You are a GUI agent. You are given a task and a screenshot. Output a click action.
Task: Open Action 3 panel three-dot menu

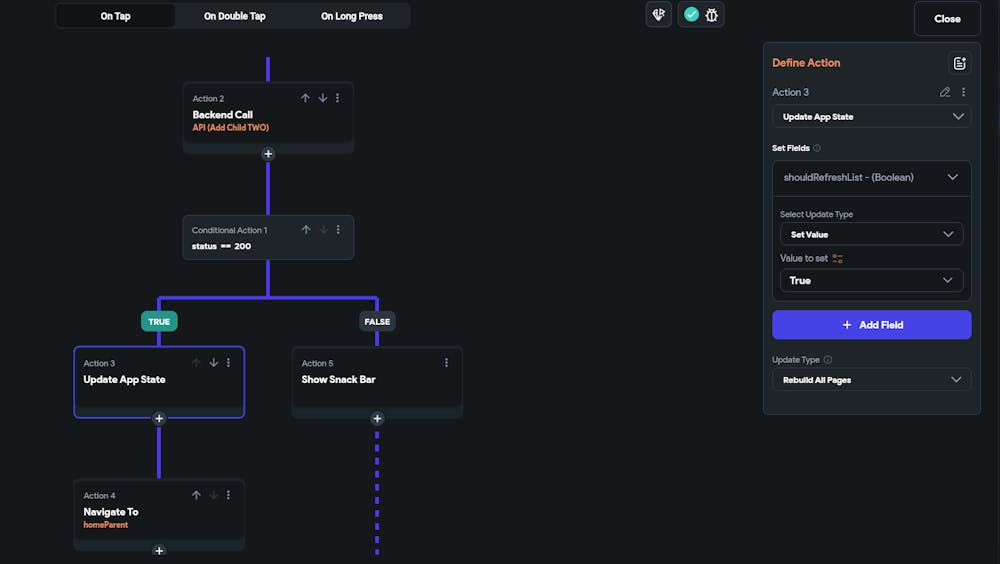click(x=963, y=92)
